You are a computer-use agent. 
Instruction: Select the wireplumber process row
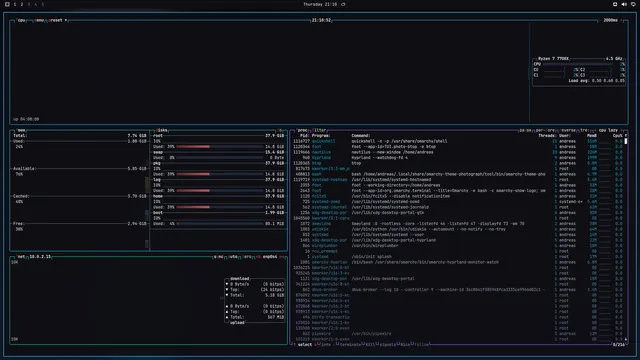[458, 246]
